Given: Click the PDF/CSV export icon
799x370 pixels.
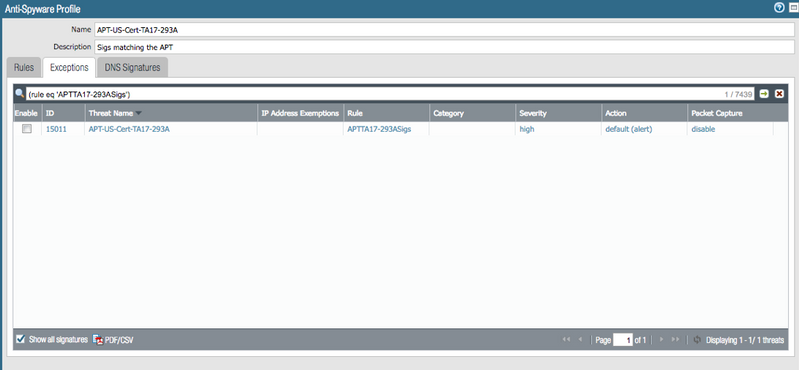Looking at the screenshot, I should (98, 340).
